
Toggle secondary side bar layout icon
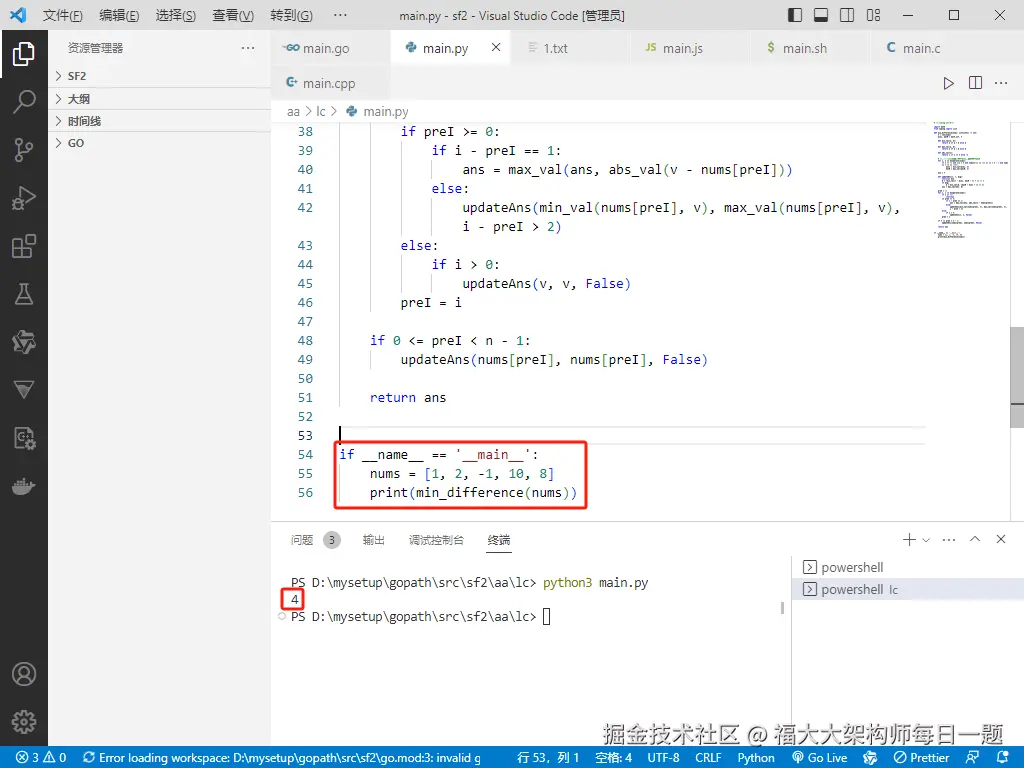pos(847,15)
